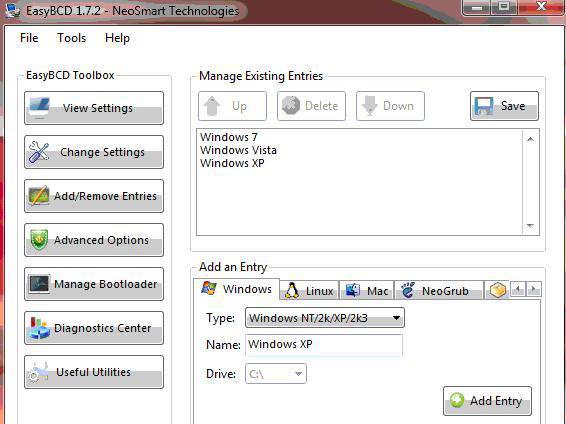Click entries list scrollbar down arrow
Viewport: 566px width, 424px height.
pyautogui.click(x=530, y=226)
